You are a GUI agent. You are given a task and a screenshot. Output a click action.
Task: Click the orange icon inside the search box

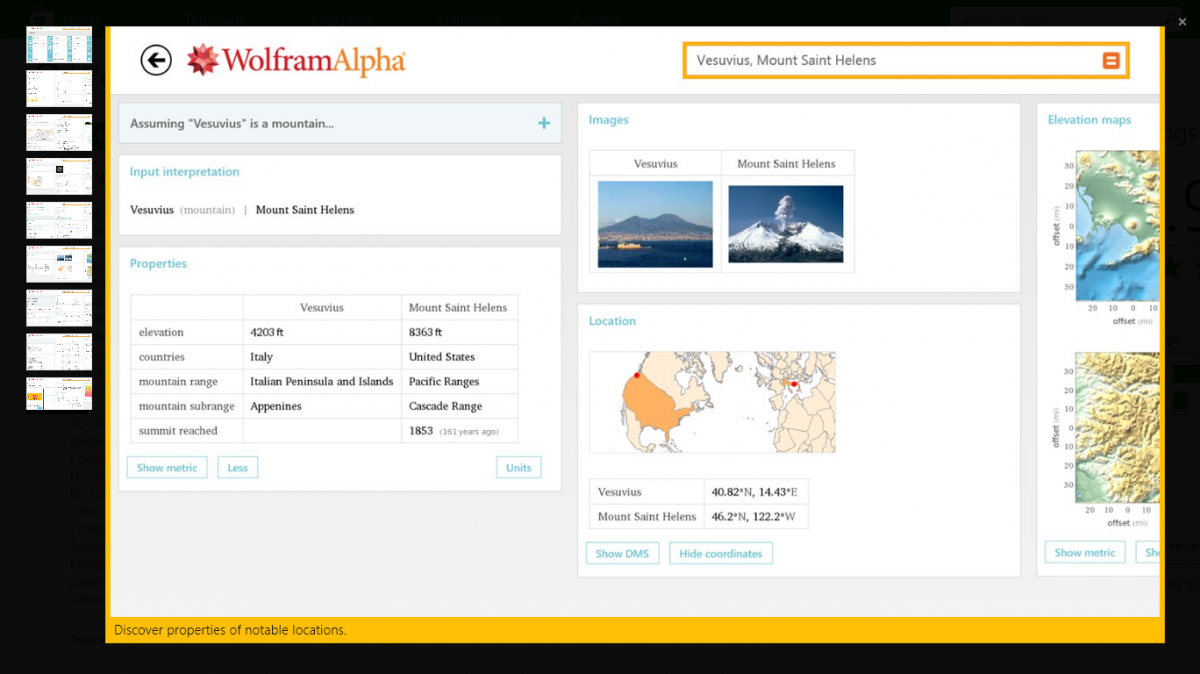1111,60
